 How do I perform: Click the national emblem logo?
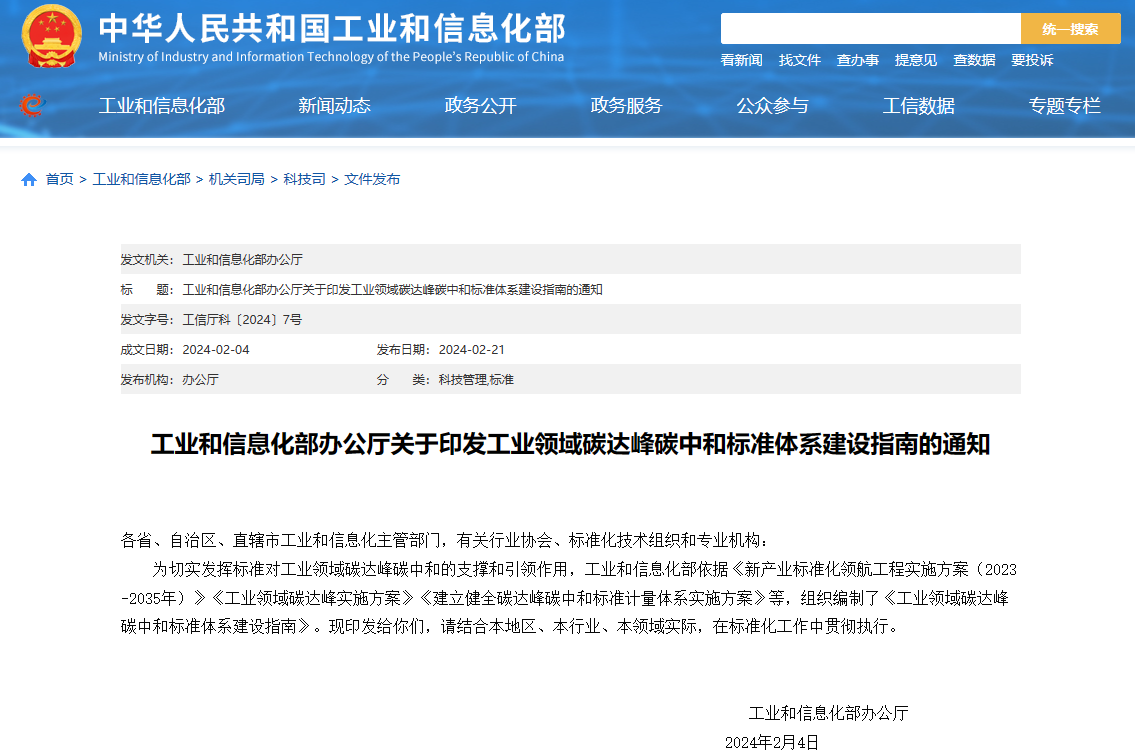49,34
